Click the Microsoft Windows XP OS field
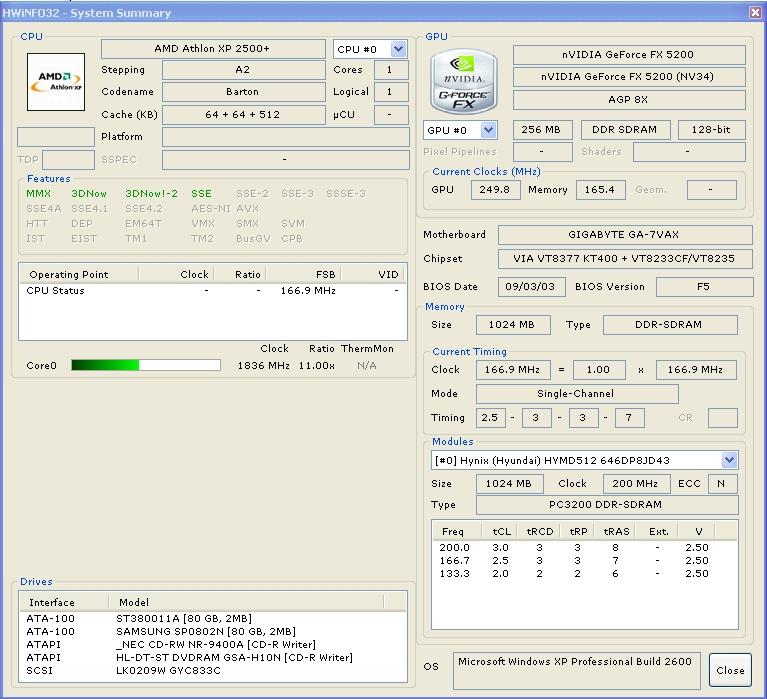 coord(577,667)
